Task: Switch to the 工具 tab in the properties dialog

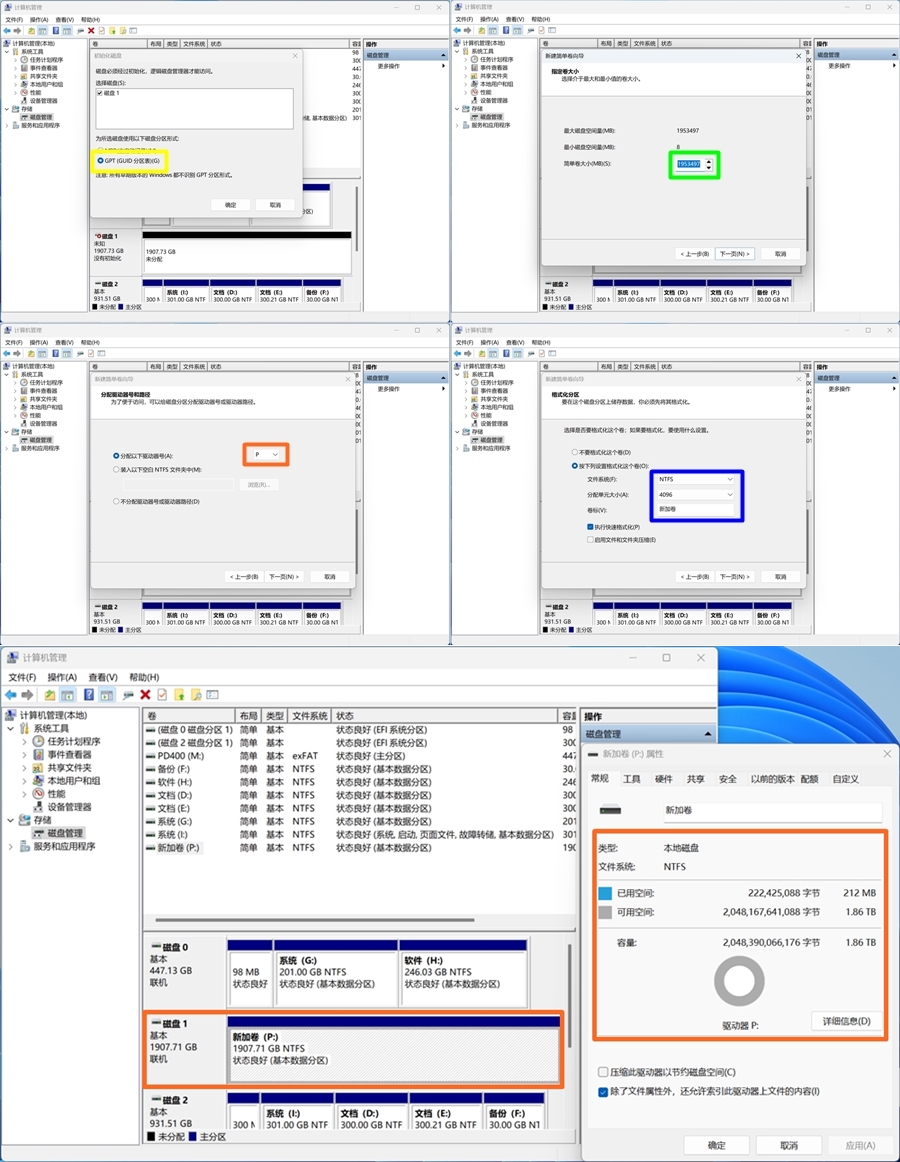Action: tap(632, 779)
